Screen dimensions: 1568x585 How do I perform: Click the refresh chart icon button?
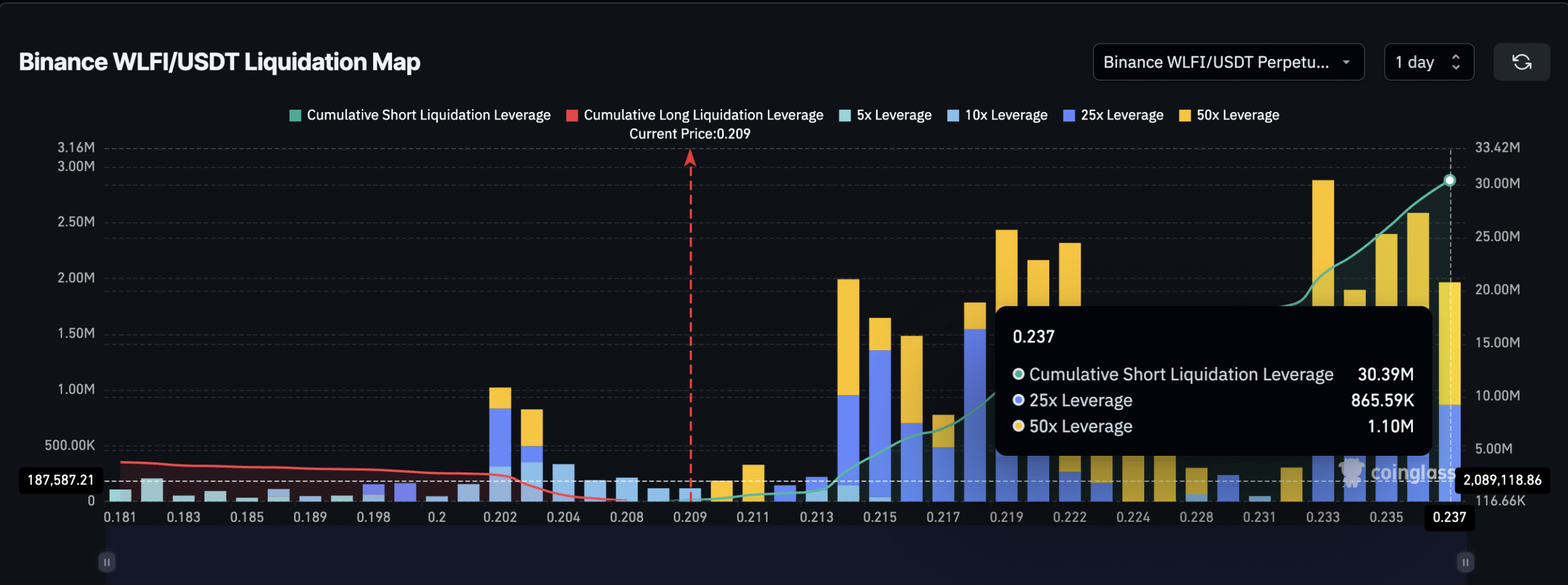point(1521,62)
